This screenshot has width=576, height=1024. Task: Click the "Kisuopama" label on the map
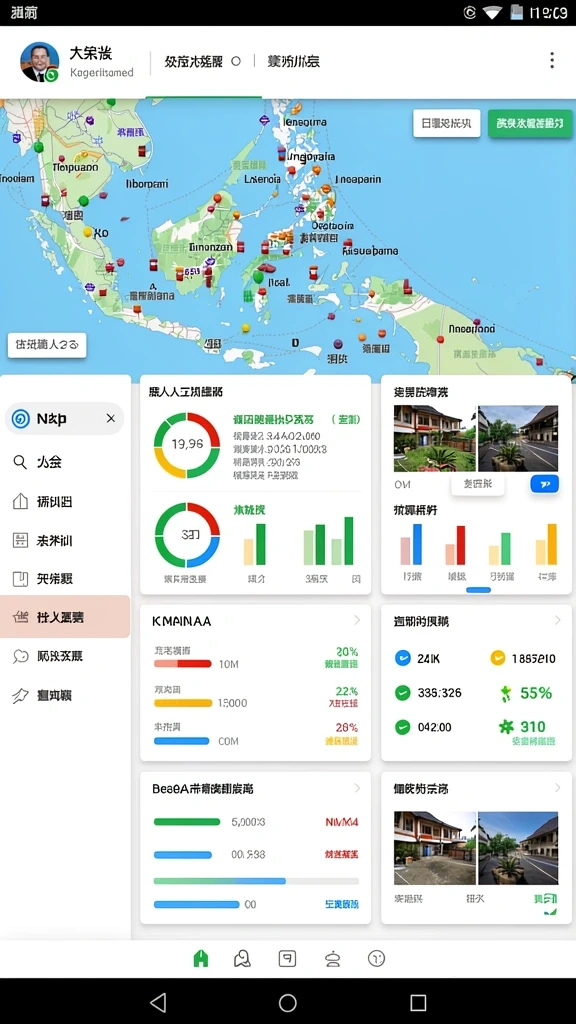(370, 250)
